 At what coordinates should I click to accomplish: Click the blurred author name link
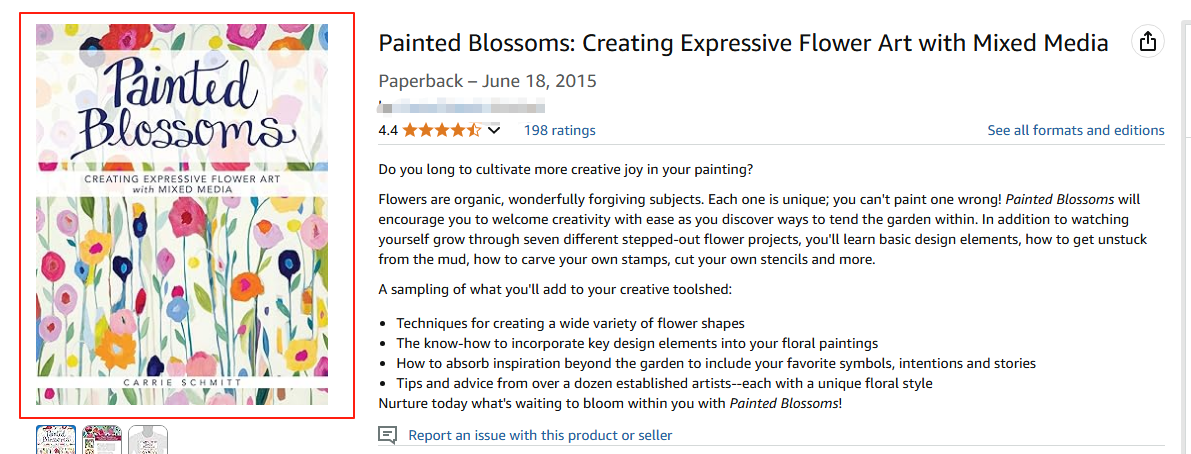point(462,105)
